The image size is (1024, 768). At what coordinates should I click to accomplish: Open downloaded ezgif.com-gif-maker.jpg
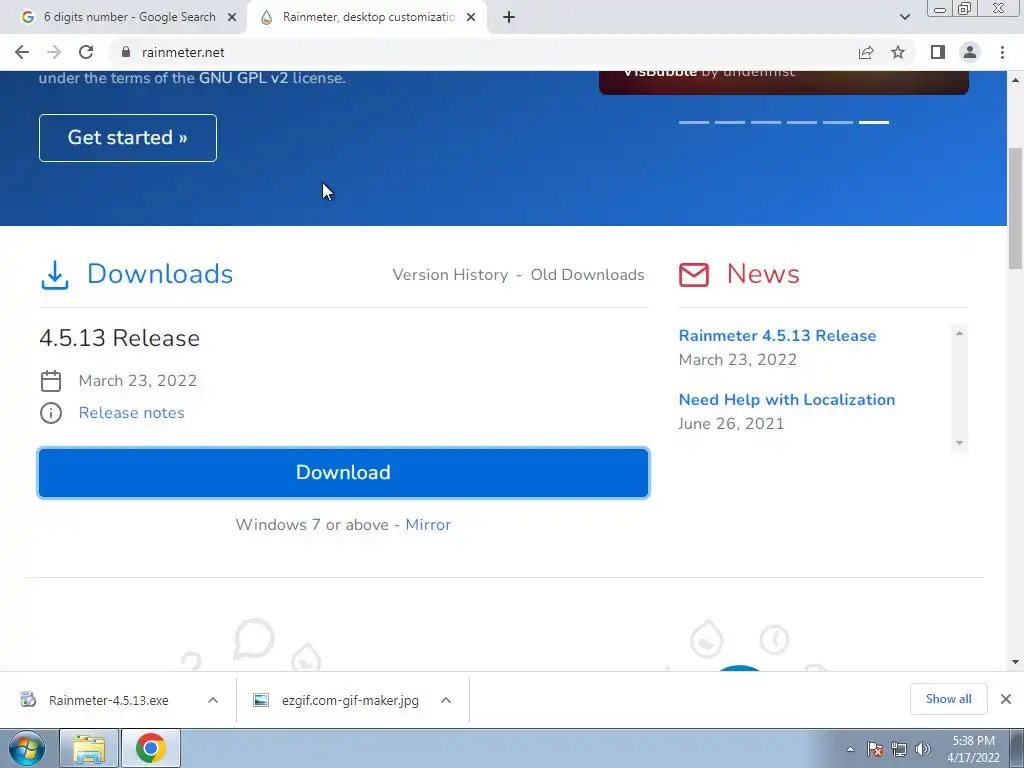point(350,700)
